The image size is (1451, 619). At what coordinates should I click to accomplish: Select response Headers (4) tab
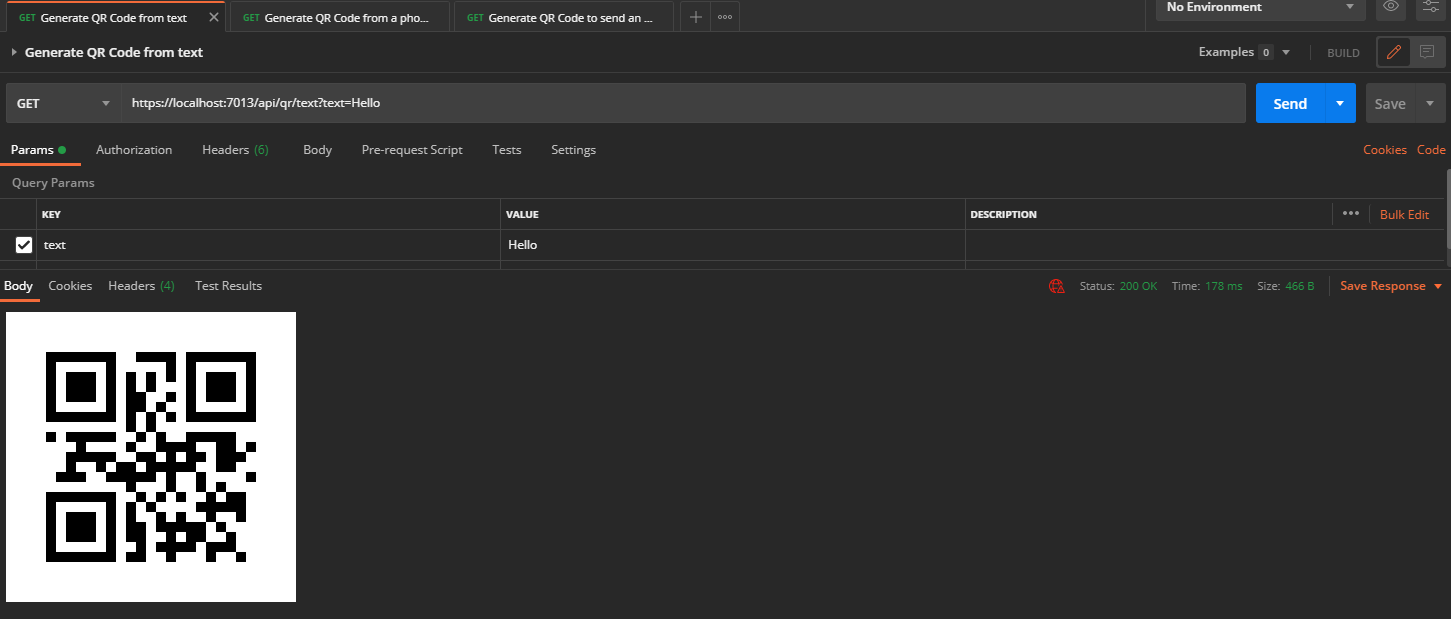click(141, 286)
